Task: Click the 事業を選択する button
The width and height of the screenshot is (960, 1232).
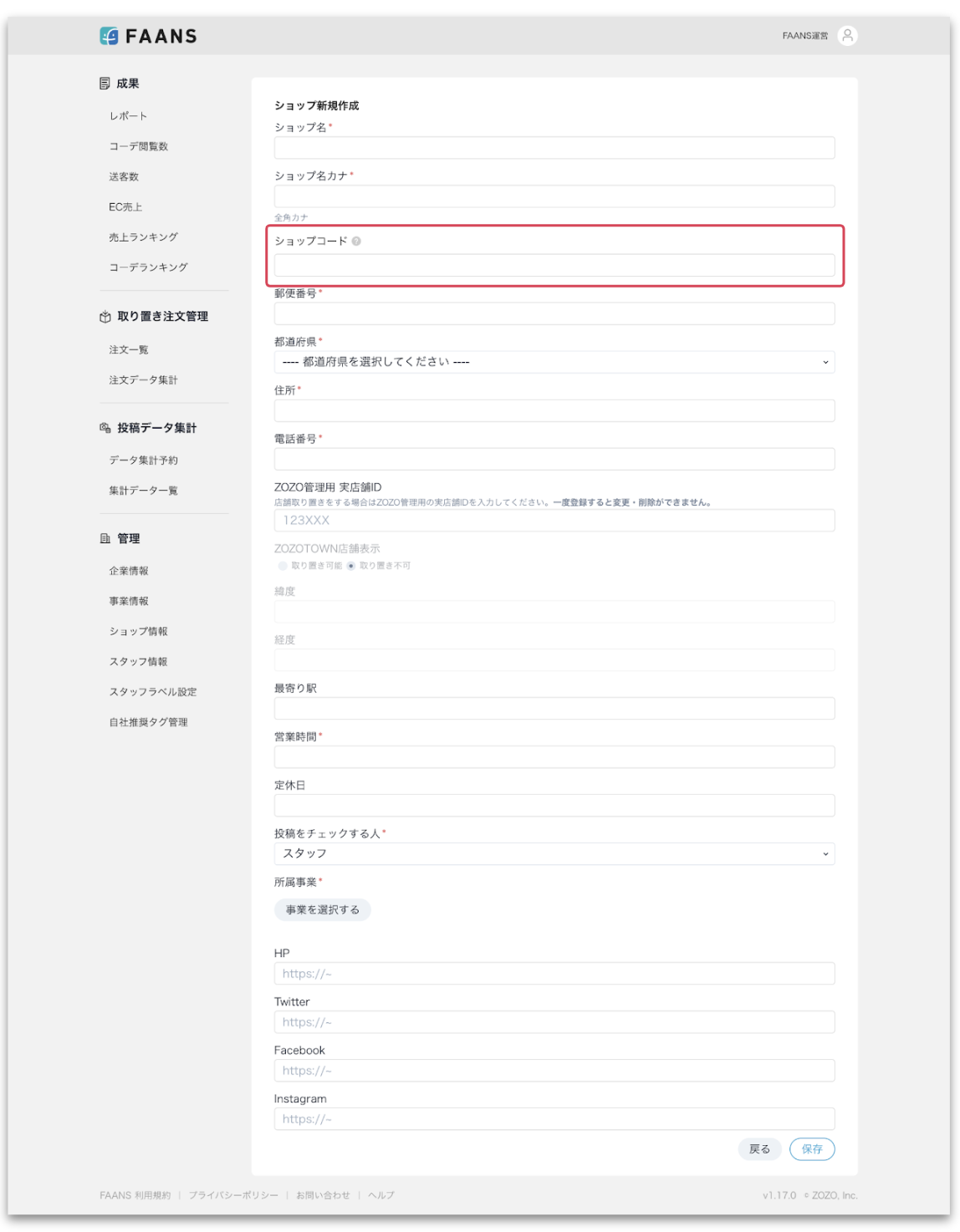Action: coord(322,910)
